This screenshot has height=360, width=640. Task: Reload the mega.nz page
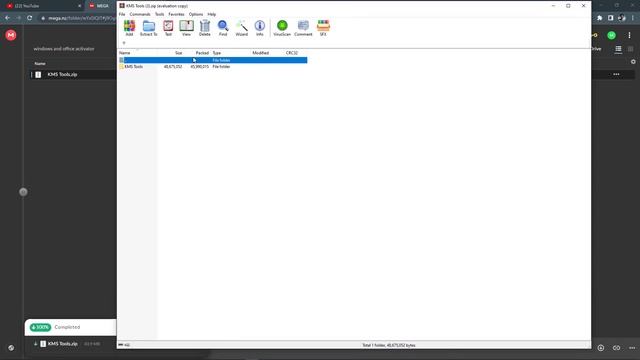pos(29,18)
